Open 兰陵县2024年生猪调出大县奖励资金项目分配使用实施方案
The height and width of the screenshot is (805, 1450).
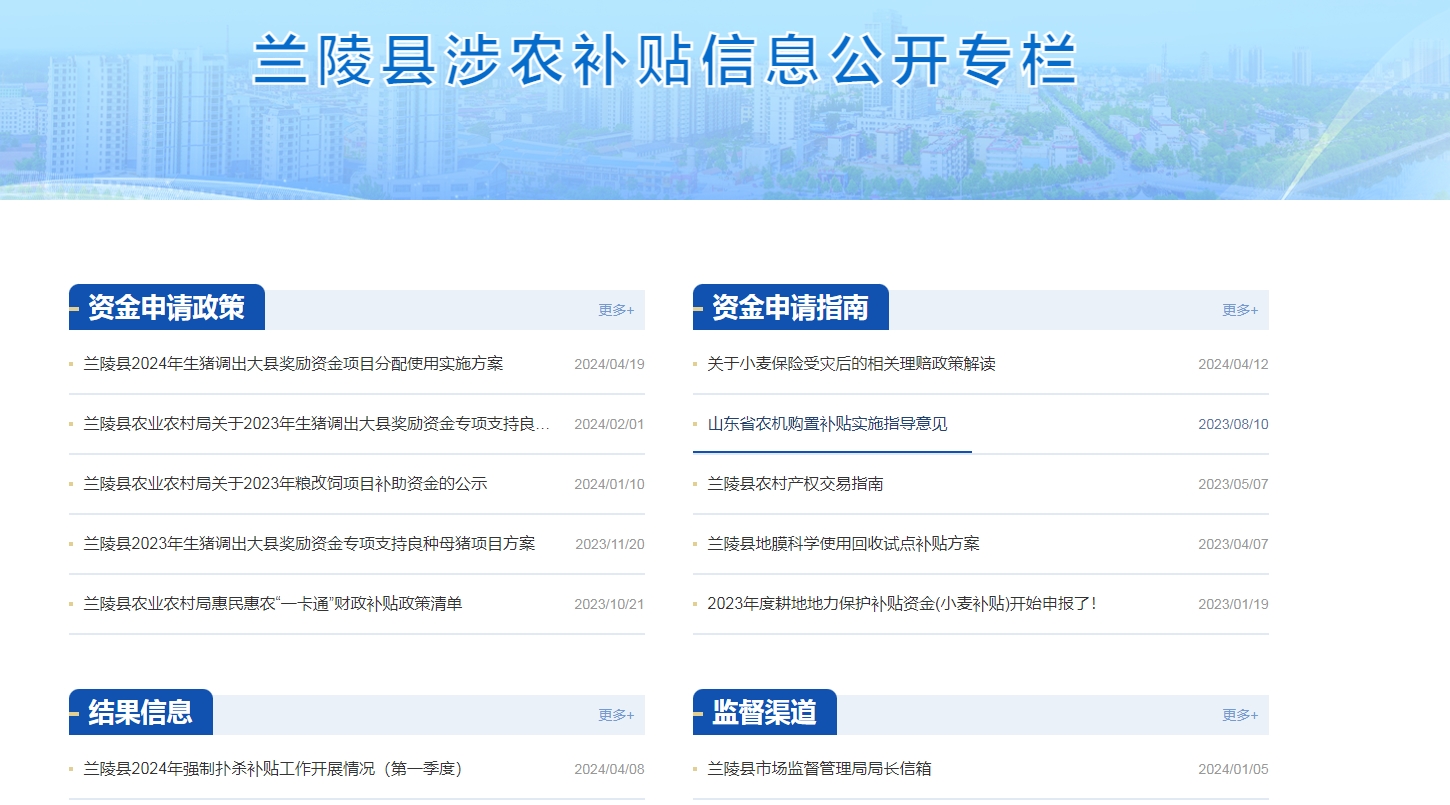(x=293, y=364)
